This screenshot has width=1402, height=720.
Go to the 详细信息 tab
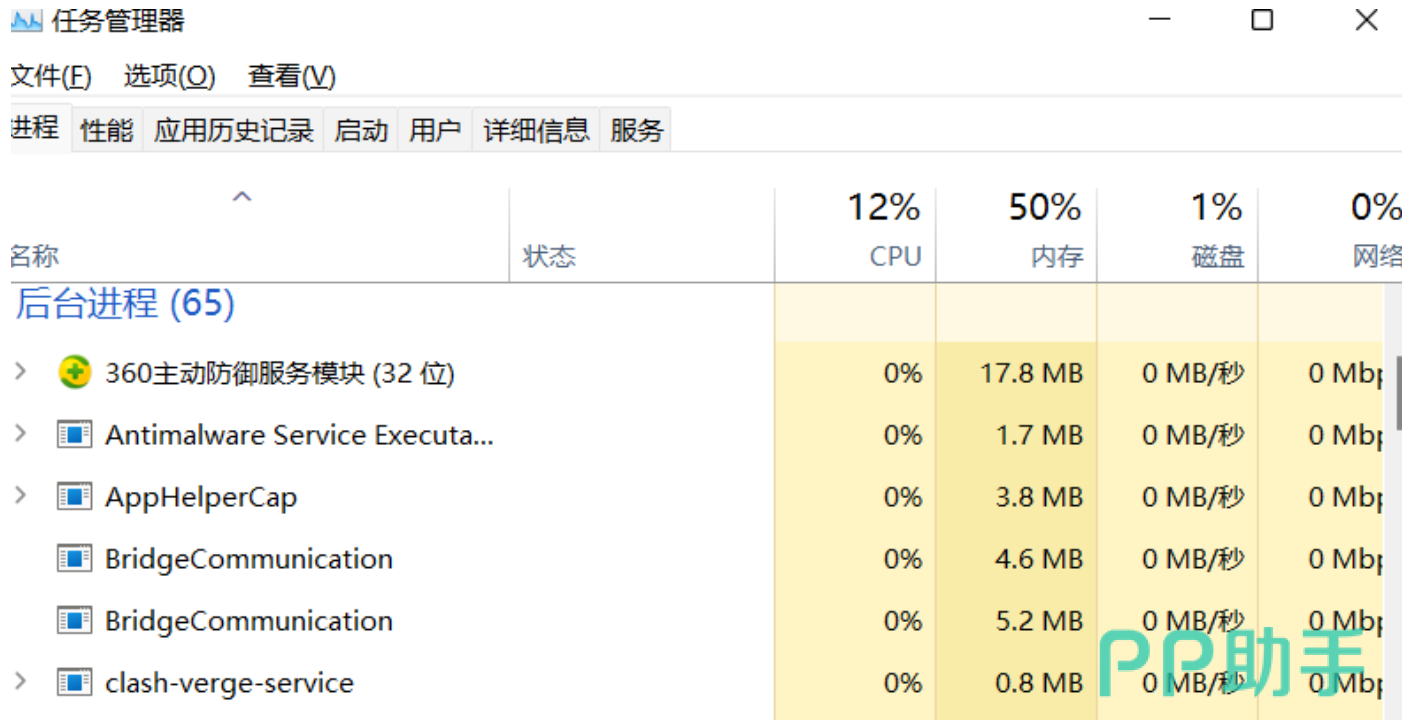coord(536,130)
